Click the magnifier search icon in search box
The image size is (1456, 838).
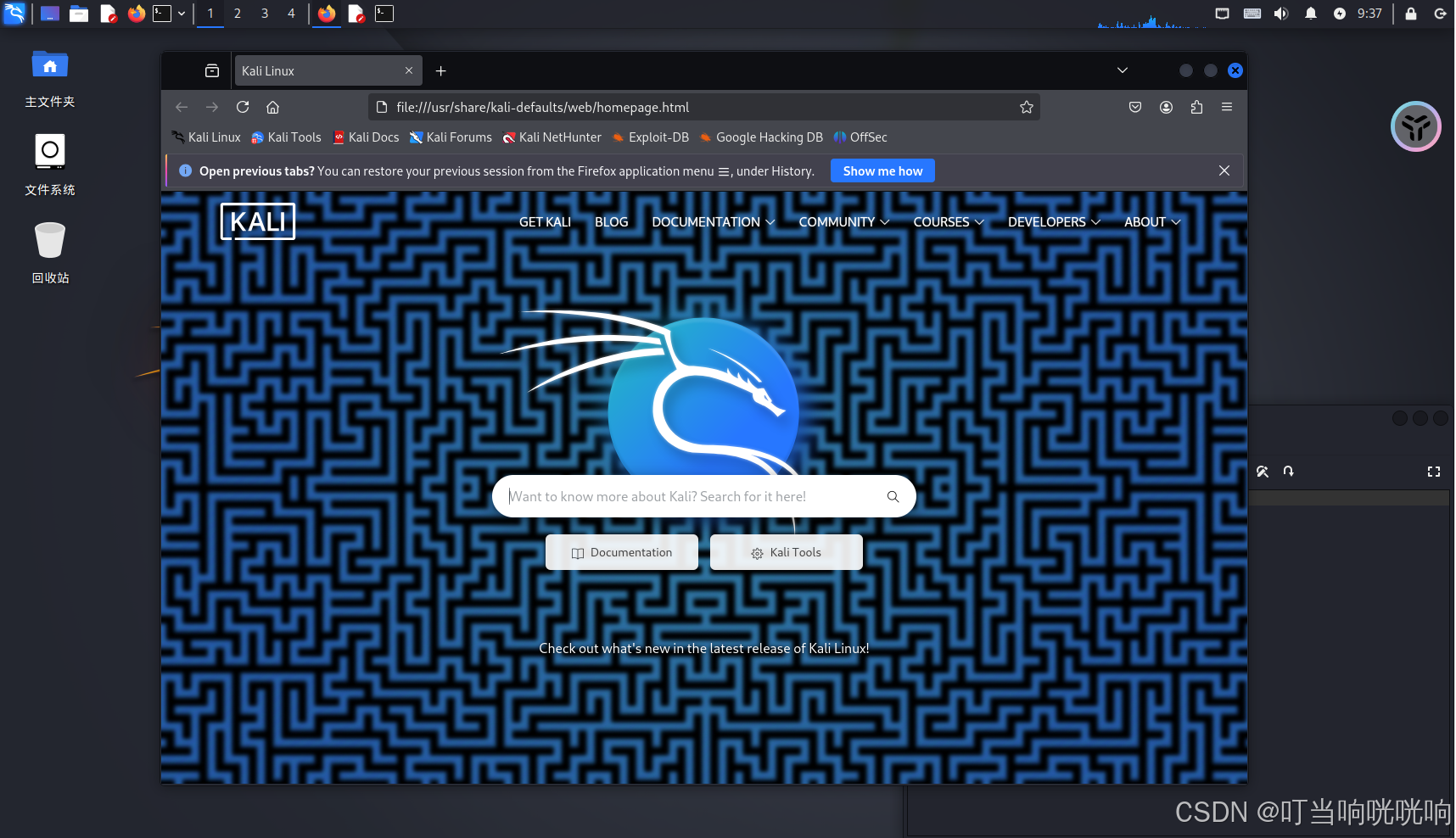(893, 496)
